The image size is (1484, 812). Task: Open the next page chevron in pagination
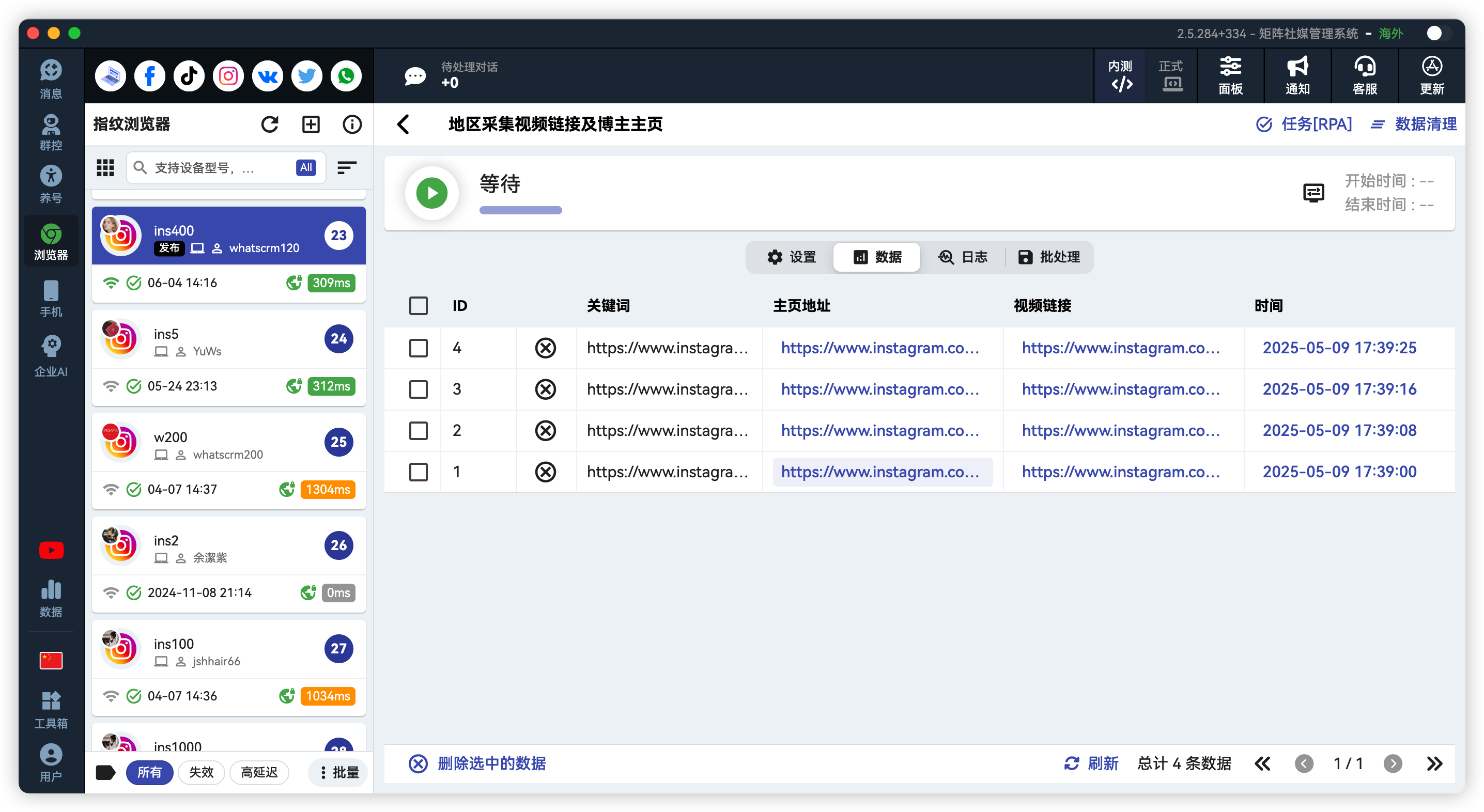click(x=1393, y=763)
